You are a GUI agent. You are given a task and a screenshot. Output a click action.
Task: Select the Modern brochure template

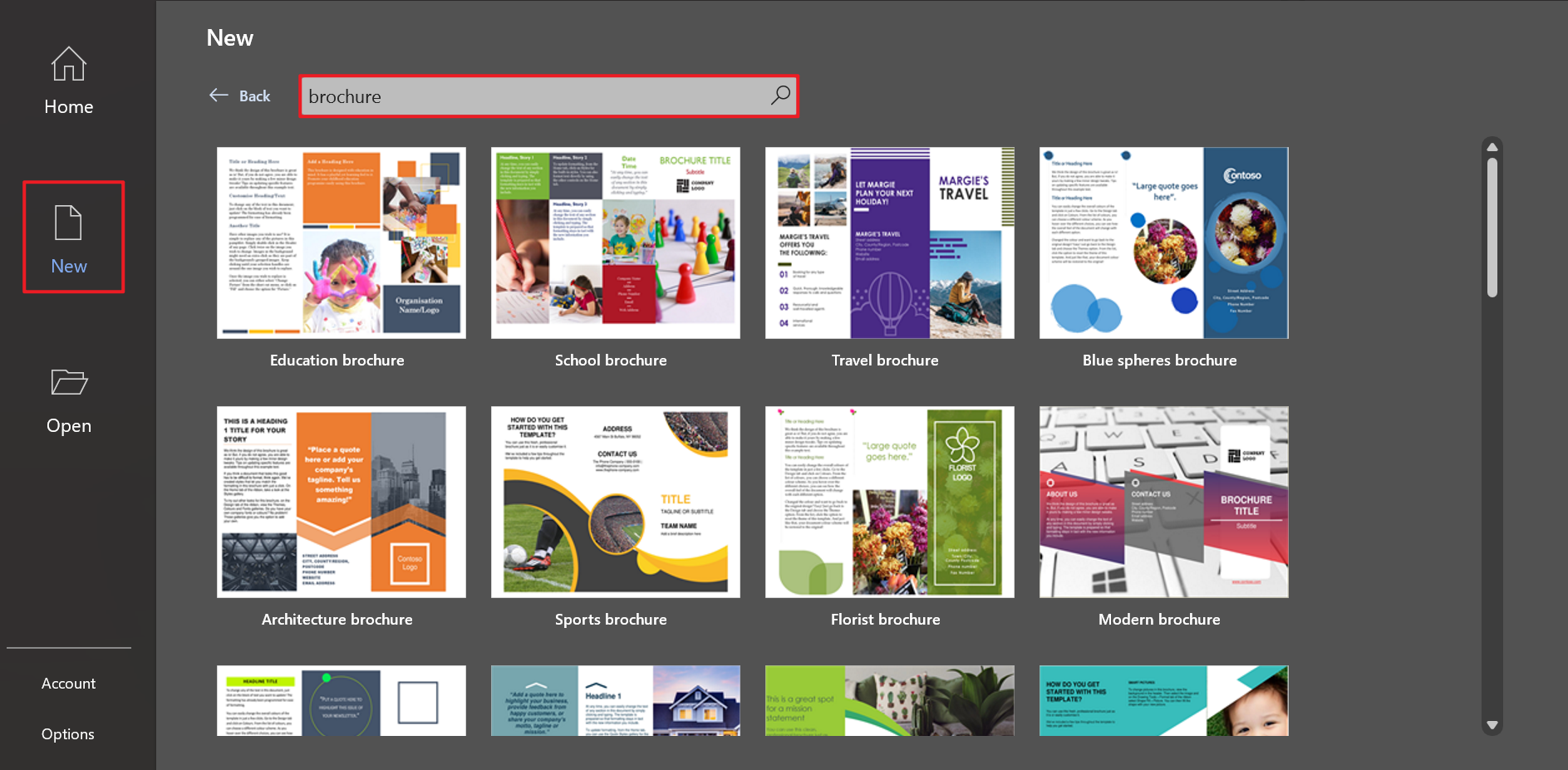pyautogui.click(x=1162, y=502)
